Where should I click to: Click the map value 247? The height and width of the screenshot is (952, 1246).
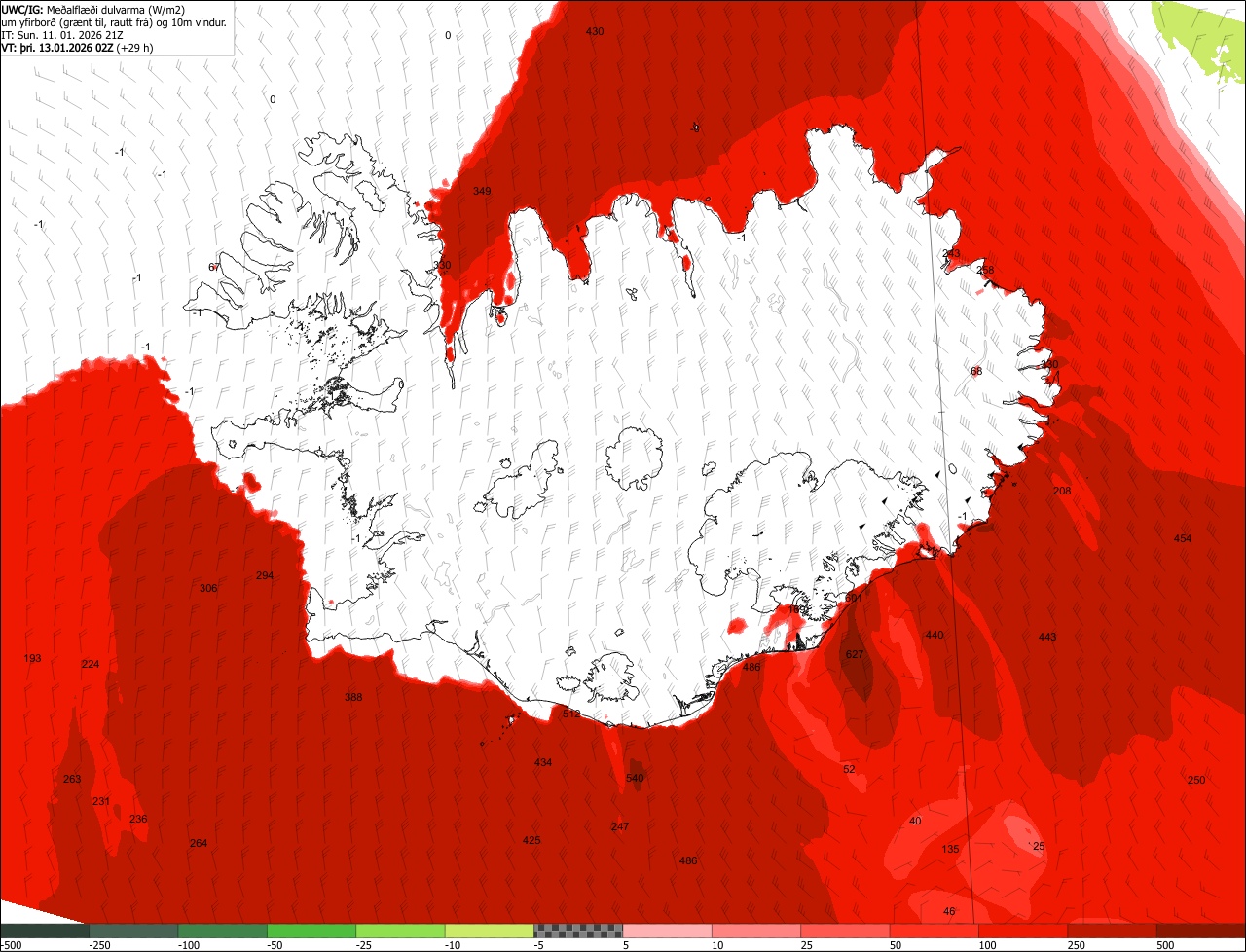[x=620, y=826]
